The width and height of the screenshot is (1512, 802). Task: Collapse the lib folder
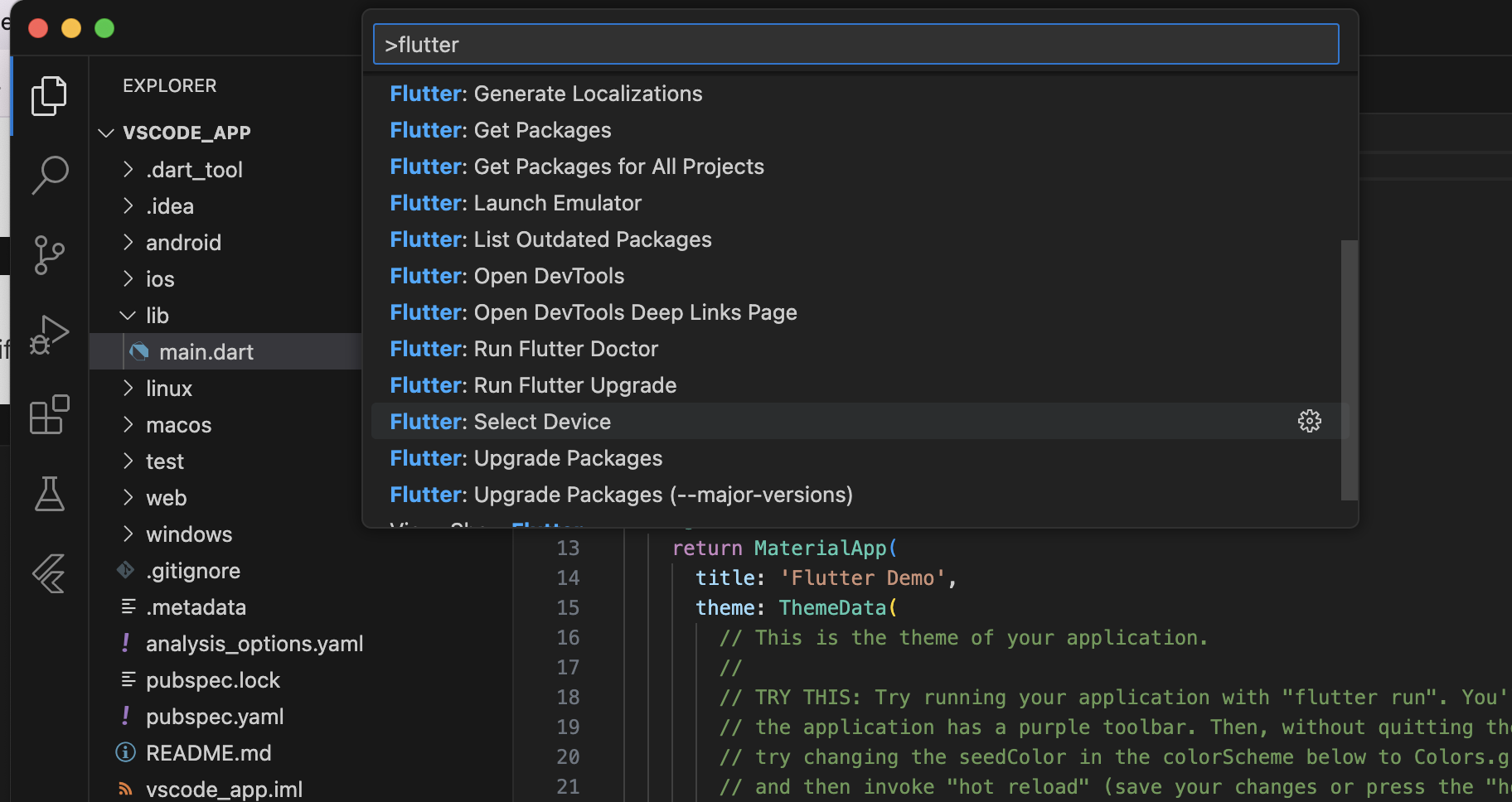tap(128, 315)
